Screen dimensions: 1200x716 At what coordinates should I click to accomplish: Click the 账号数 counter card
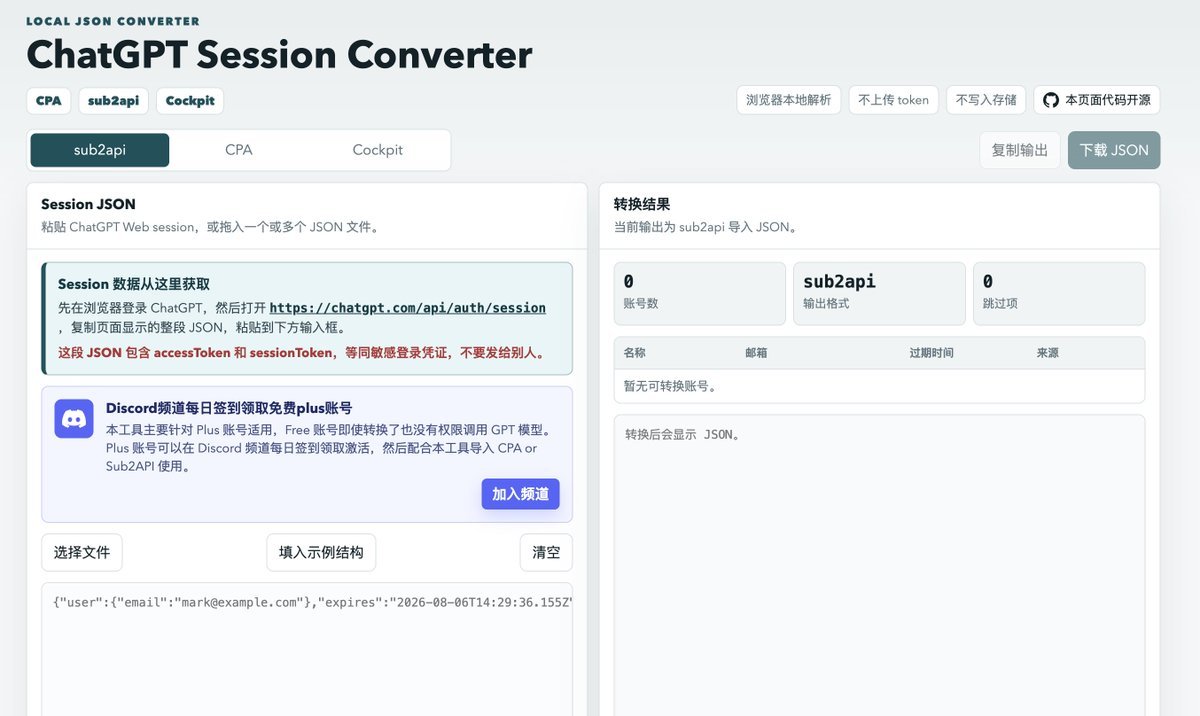700,294
